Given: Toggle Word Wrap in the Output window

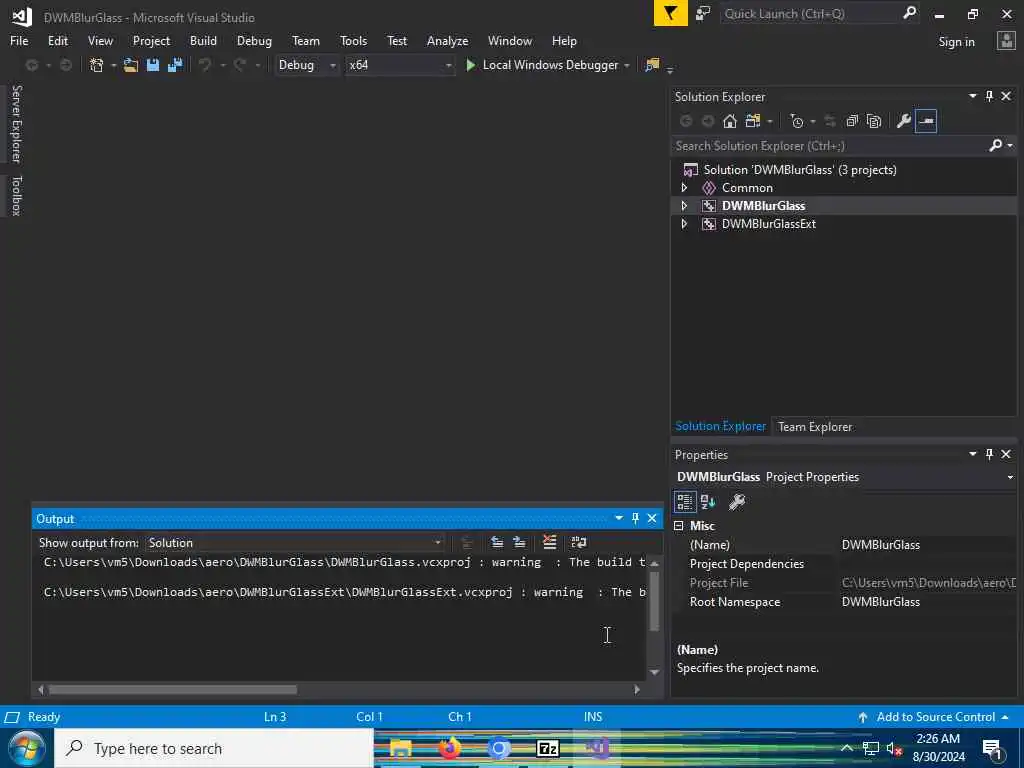Looking at the screenshot, I should [x=579, y=542].
